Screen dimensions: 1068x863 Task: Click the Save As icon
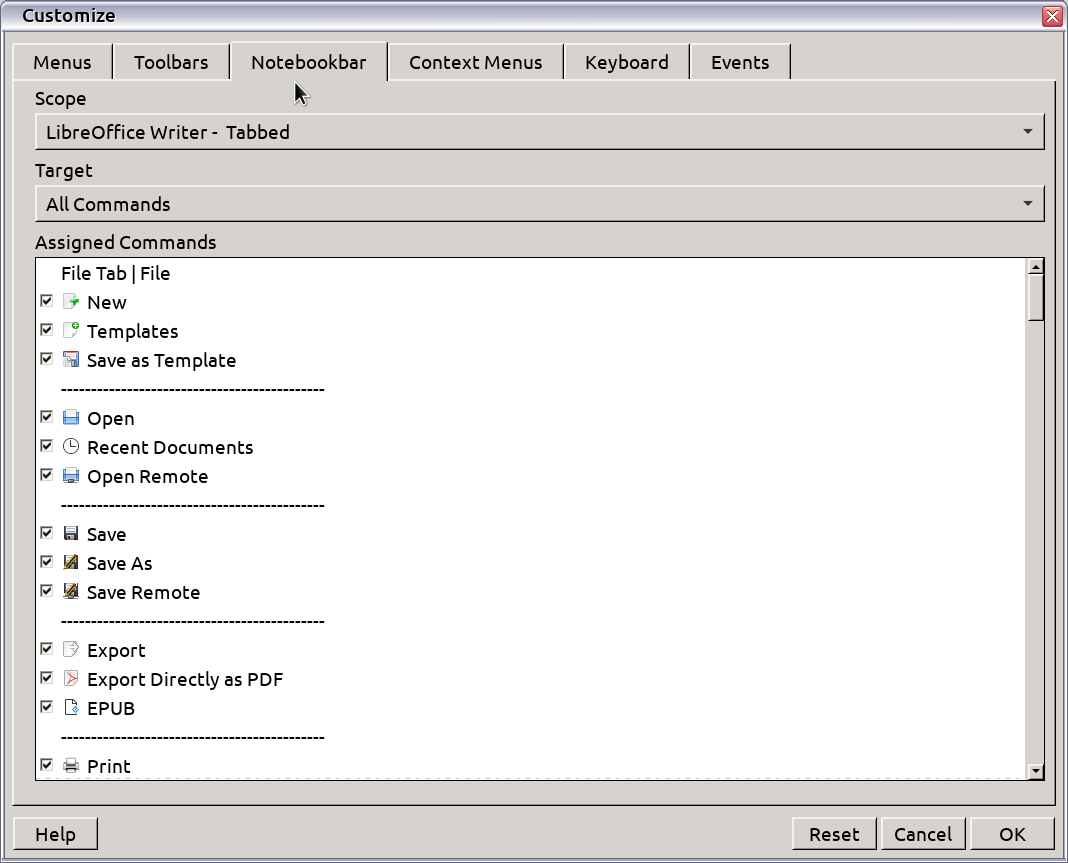click(71, 562)
